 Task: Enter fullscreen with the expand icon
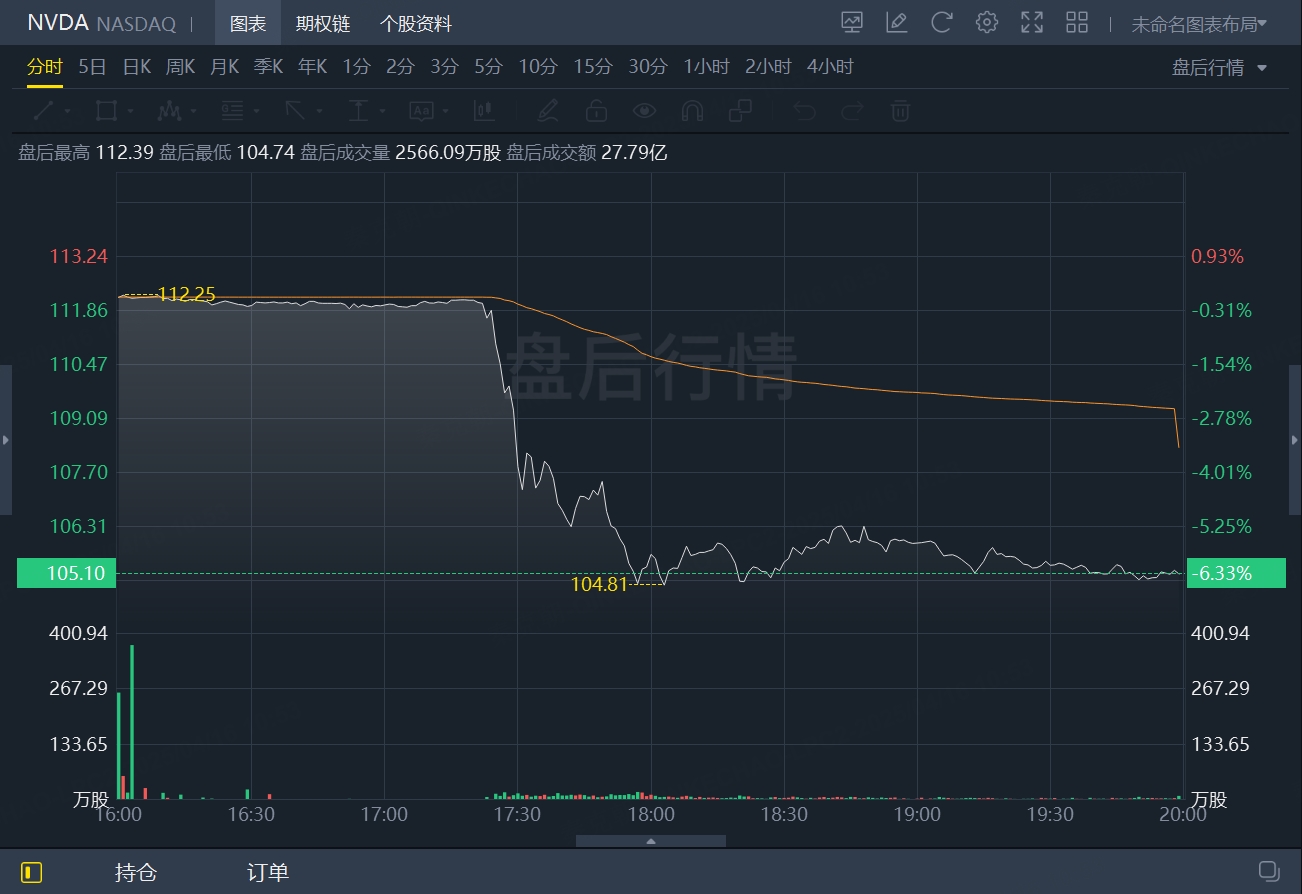pos(1031,23)
